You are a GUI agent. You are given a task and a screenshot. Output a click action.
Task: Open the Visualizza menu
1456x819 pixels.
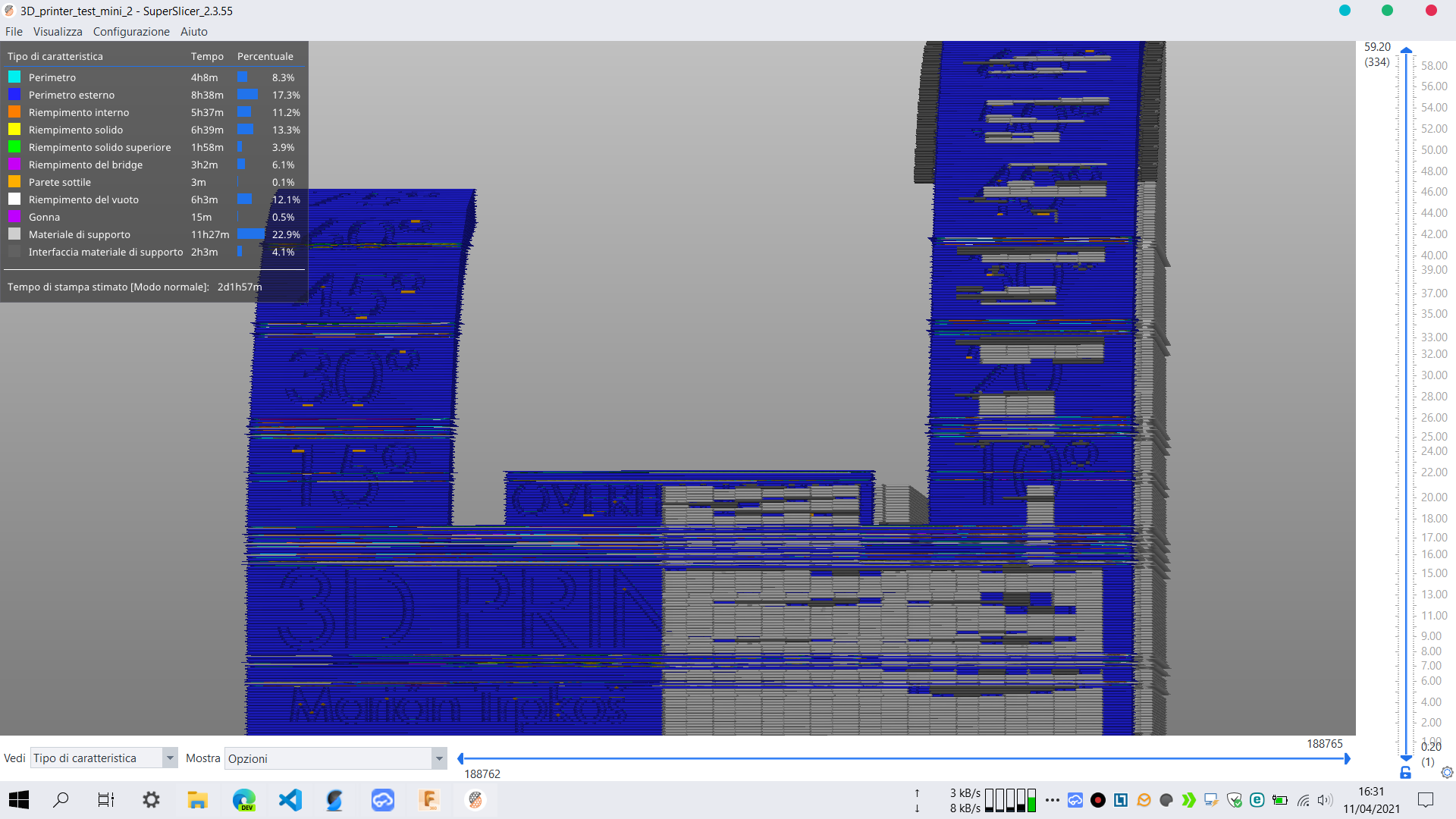point(58,31)
